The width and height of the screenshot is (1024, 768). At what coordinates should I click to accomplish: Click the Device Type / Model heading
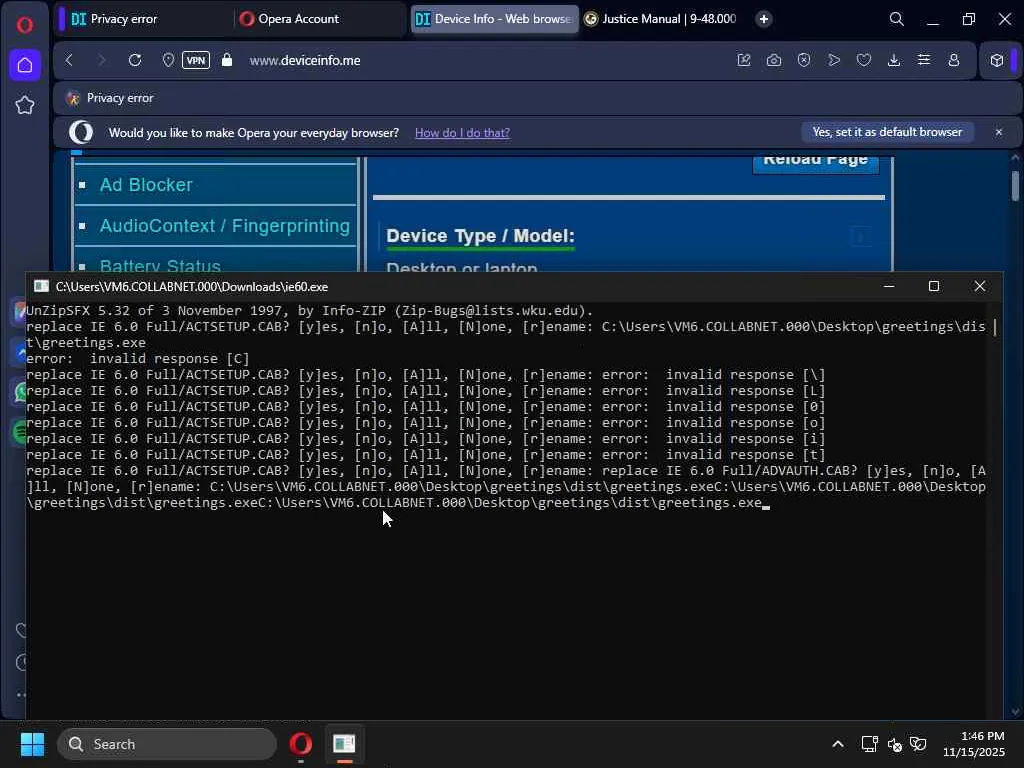tap(480, 236)
